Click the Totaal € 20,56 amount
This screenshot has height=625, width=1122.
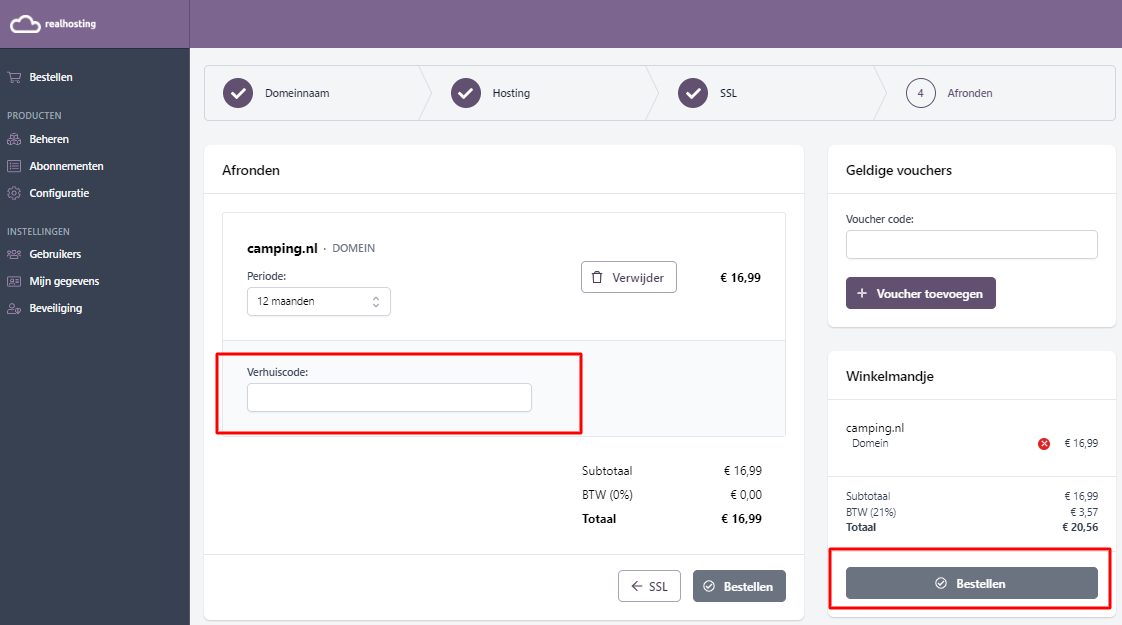[x=1080, y=527]
